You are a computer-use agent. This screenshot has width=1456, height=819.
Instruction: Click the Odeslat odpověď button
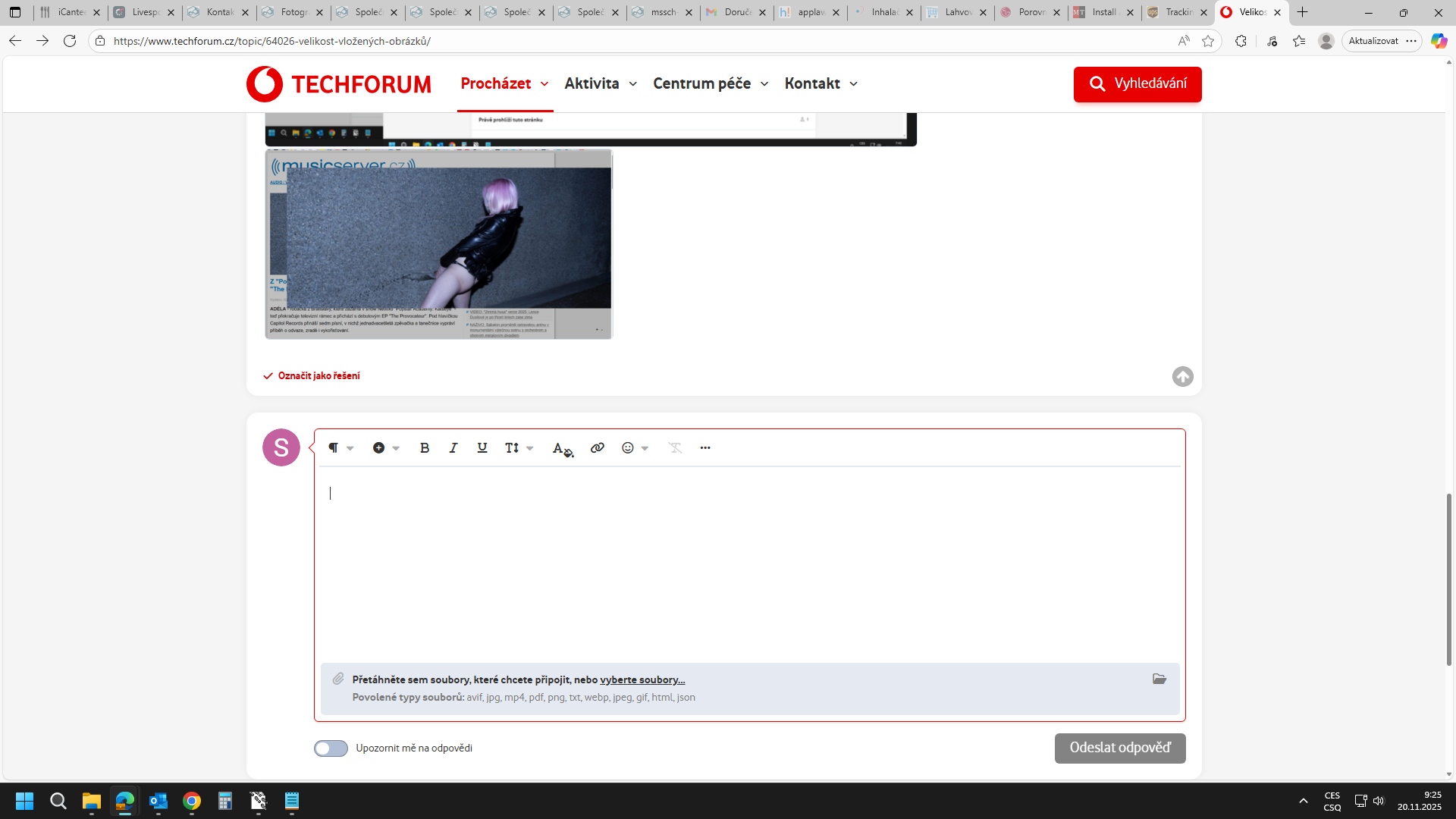[1119, 748]
